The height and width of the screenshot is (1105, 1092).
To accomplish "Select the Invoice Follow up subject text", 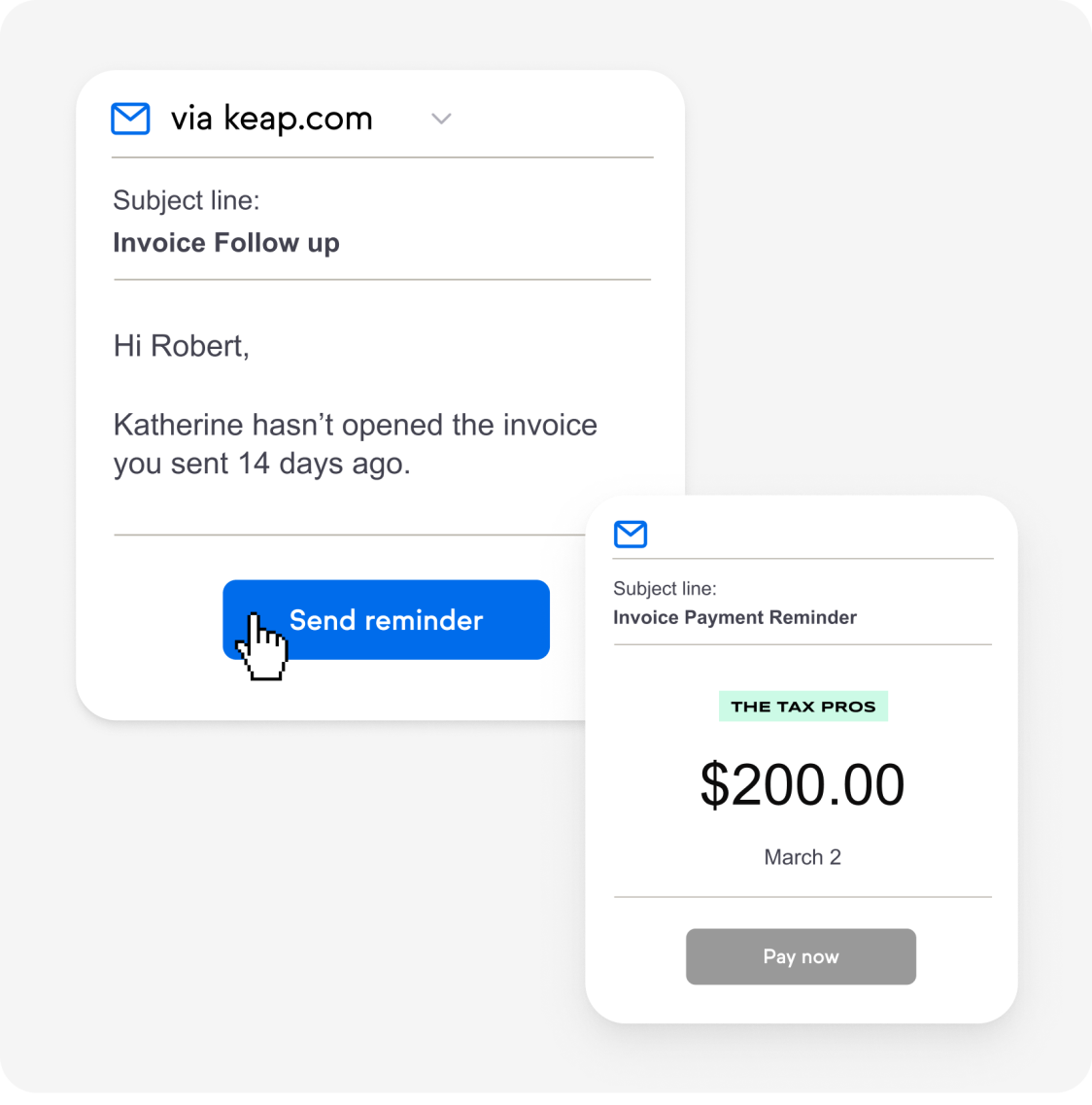I will pyautogui.click(x=226, y=243).
